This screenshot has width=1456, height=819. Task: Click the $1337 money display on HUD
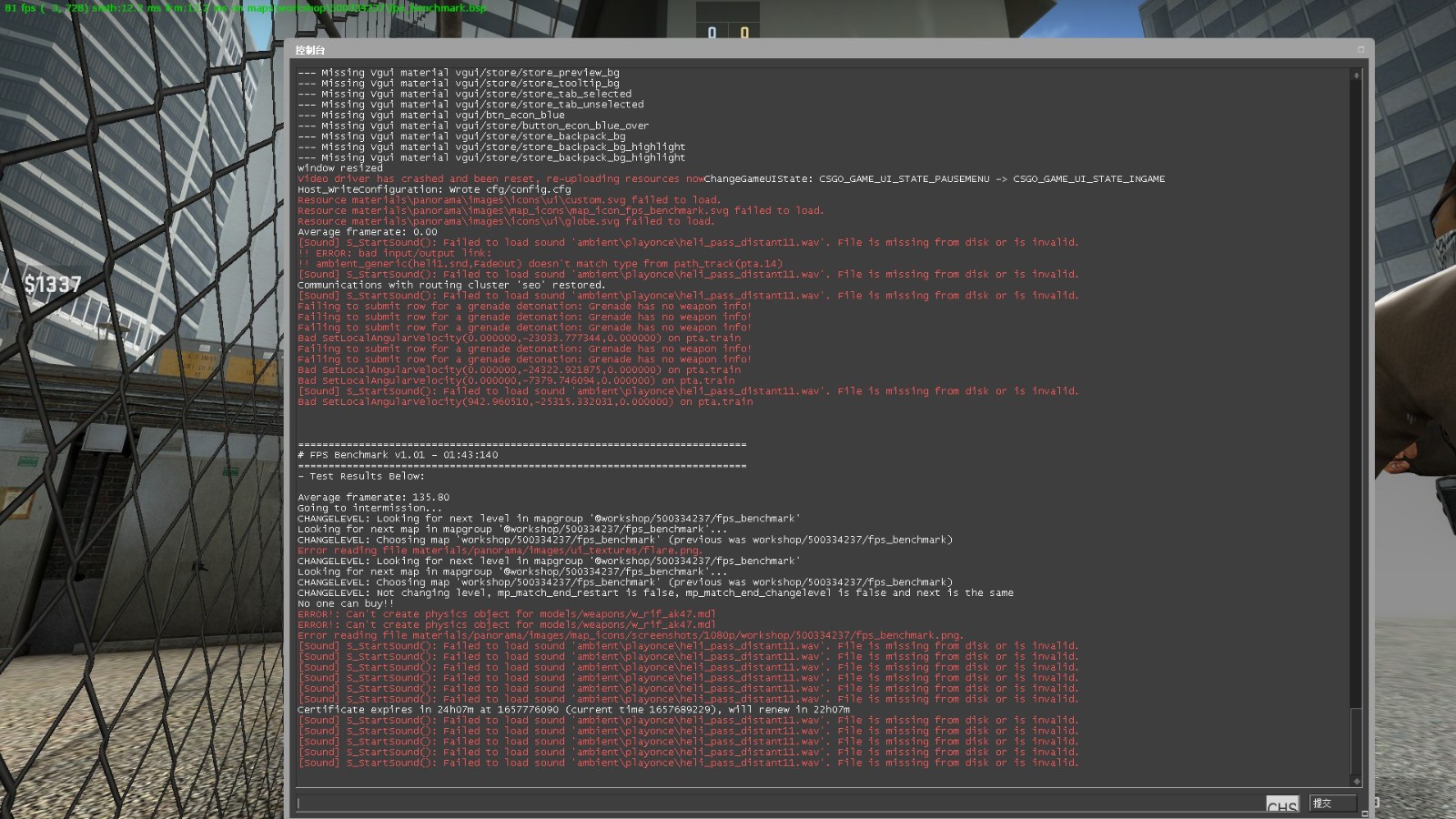(52, 285)
